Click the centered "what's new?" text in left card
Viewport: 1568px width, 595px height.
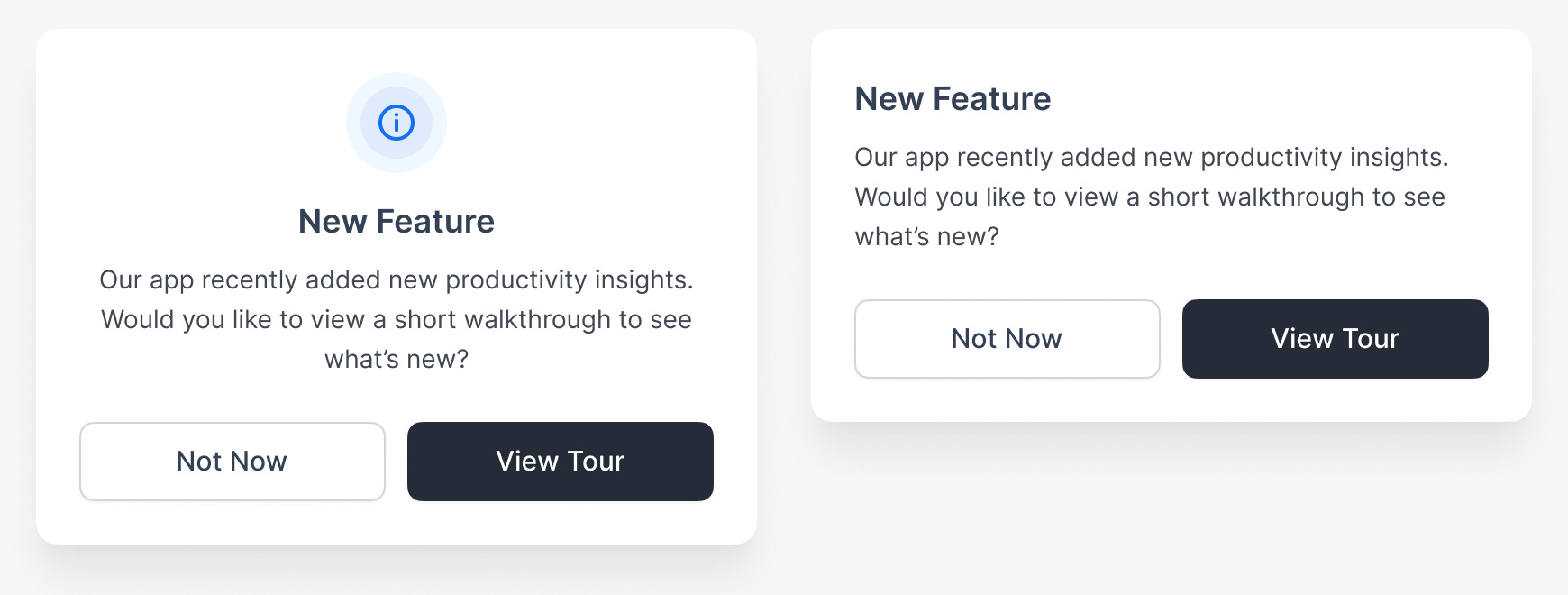click(397, 360)
